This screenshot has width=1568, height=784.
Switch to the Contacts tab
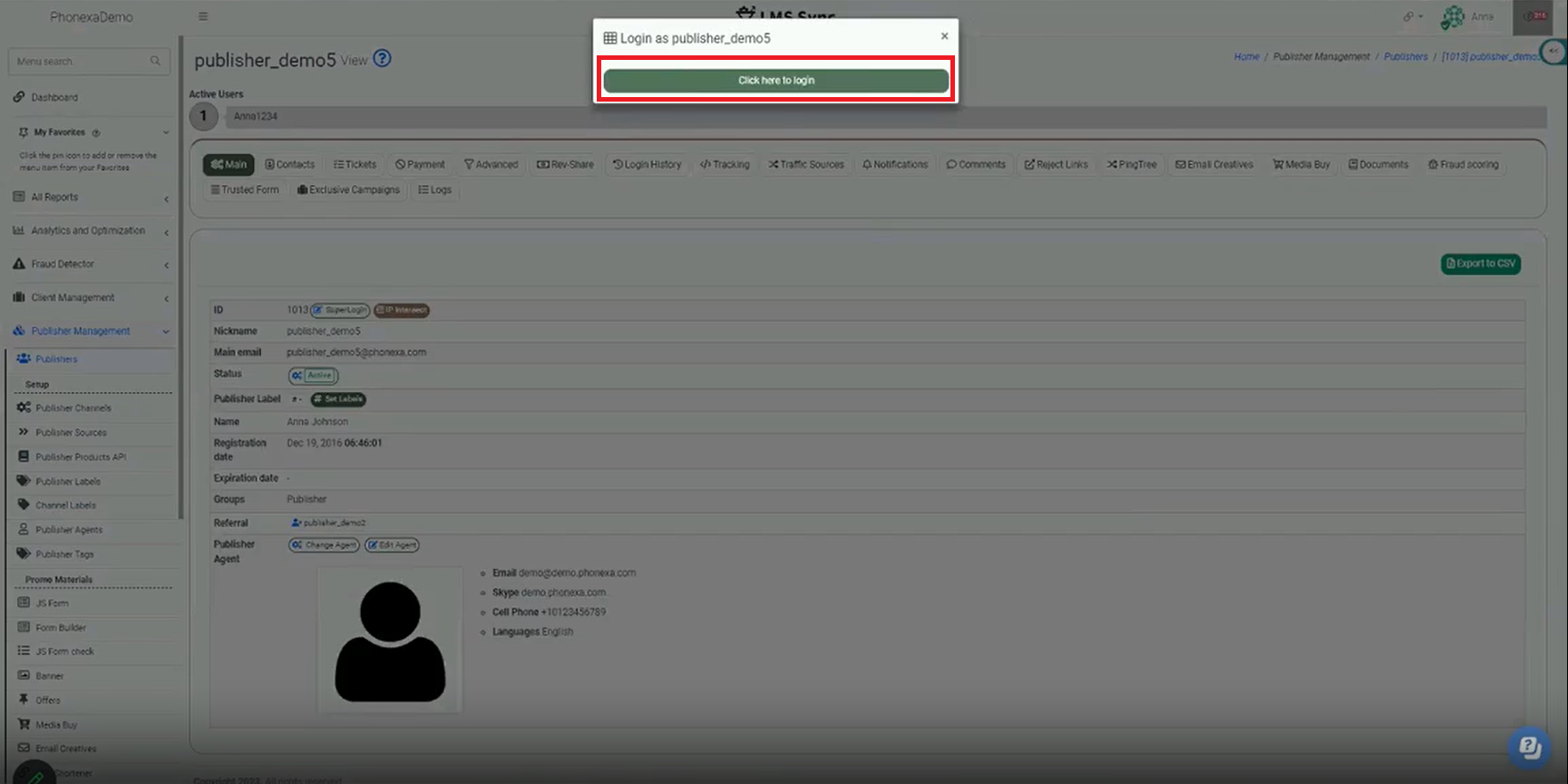[x=290, y=165]
